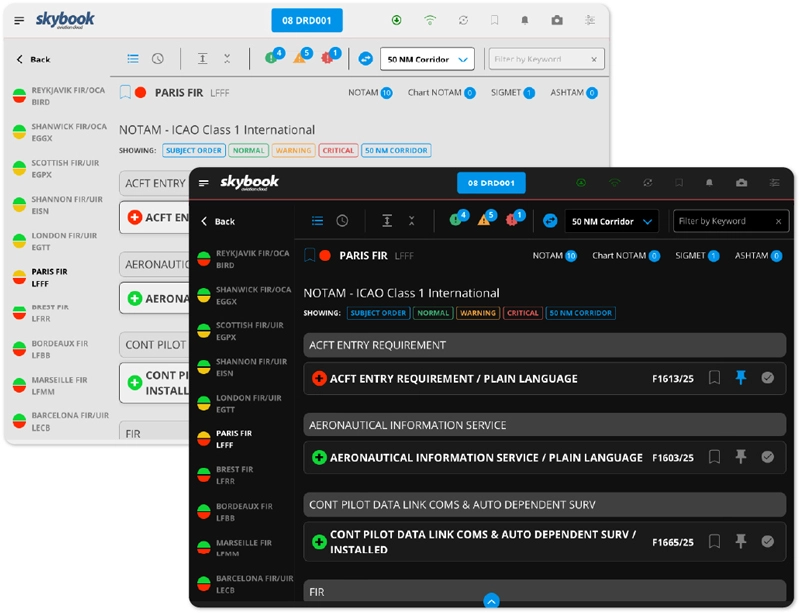Click Filter by Keyword field in dark window
This screenshot has width=800, height=614.
click(722, 221)
